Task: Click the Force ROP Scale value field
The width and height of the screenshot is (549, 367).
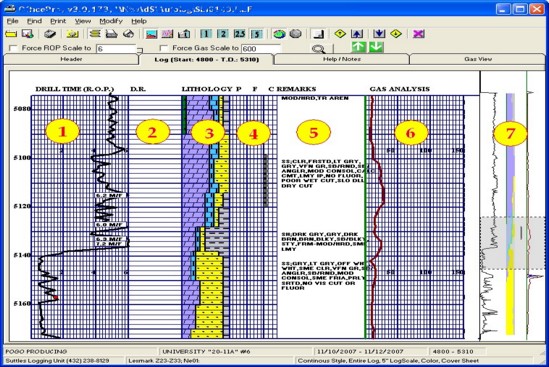Action: 116,49
